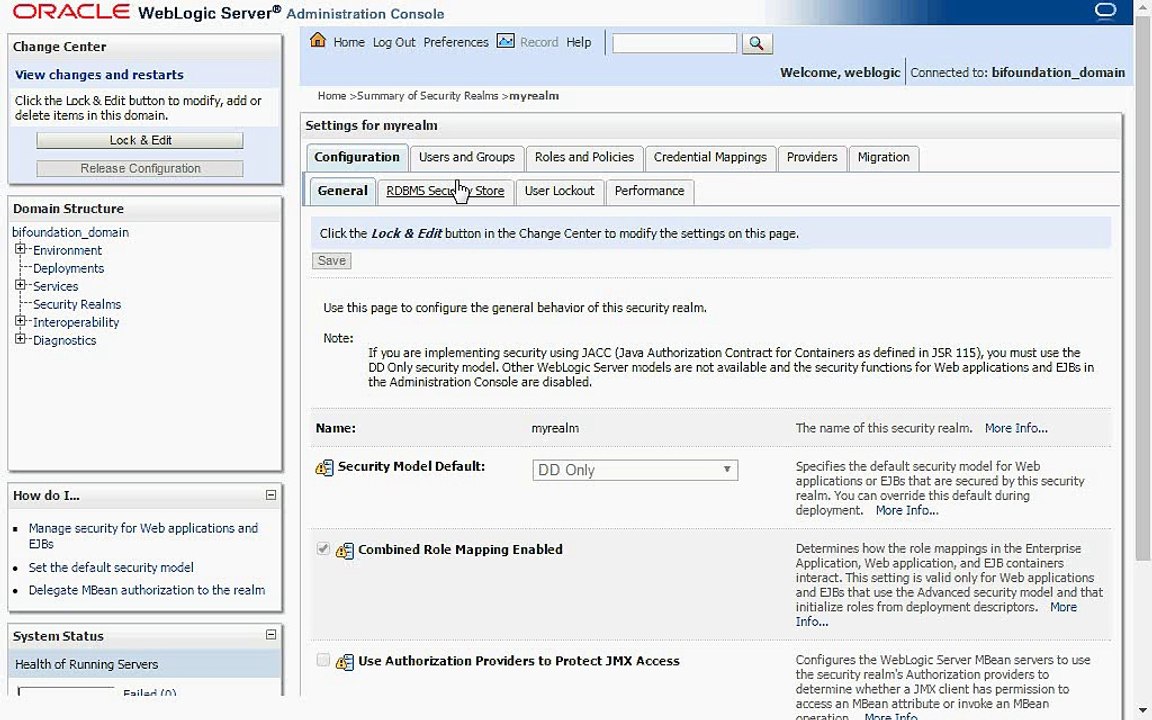Select Deployments in Domain Structure tree
Image resolution: width=1152 pixels, height=720 pixels.
(68, 269)
